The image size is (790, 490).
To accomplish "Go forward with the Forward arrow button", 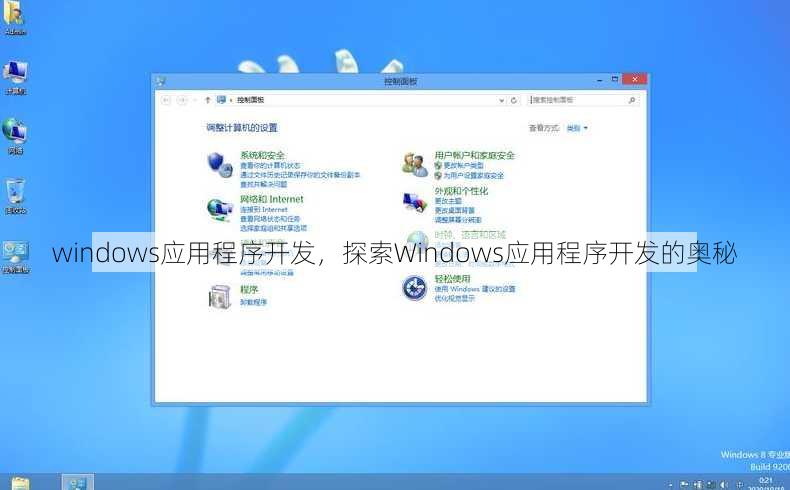I will pos(182,100).
